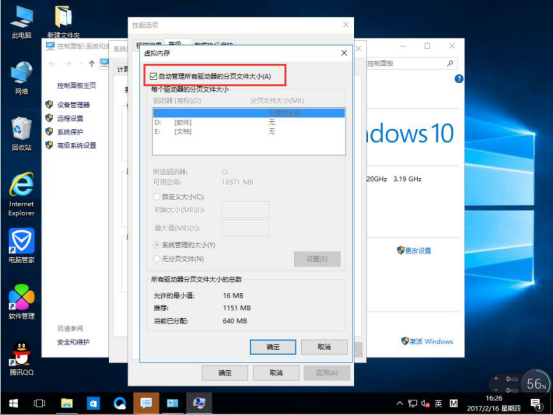Open help in the control panel window

tap(459, 79)
